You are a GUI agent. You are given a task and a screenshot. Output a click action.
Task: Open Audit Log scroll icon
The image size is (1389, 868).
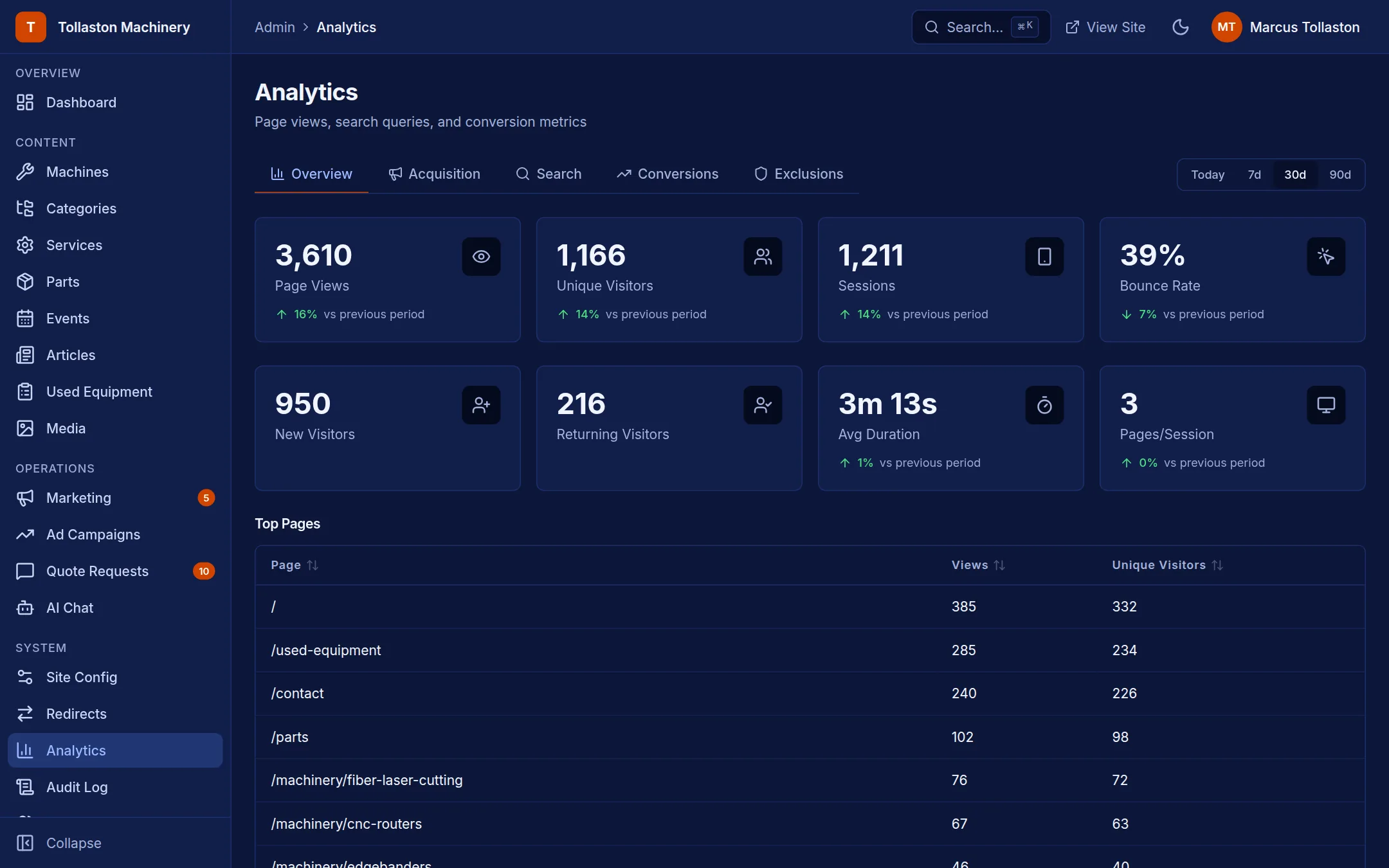click(25, 787)
